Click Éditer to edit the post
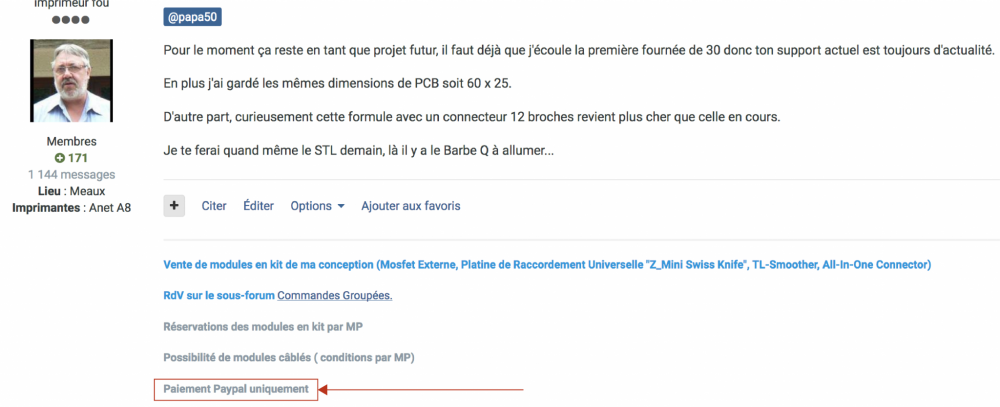The width and height of the screenshot is (1000, 407). [258, 206]
